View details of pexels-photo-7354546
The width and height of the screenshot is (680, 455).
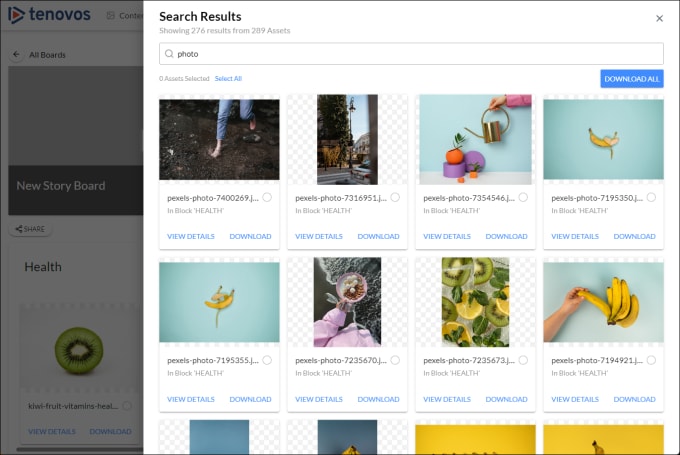(x=447, y=236)
